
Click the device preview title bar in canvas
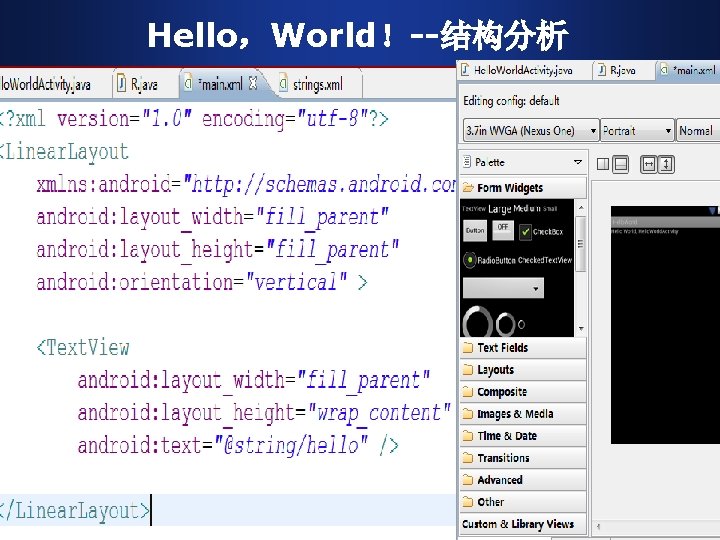(x=665, y=222)
